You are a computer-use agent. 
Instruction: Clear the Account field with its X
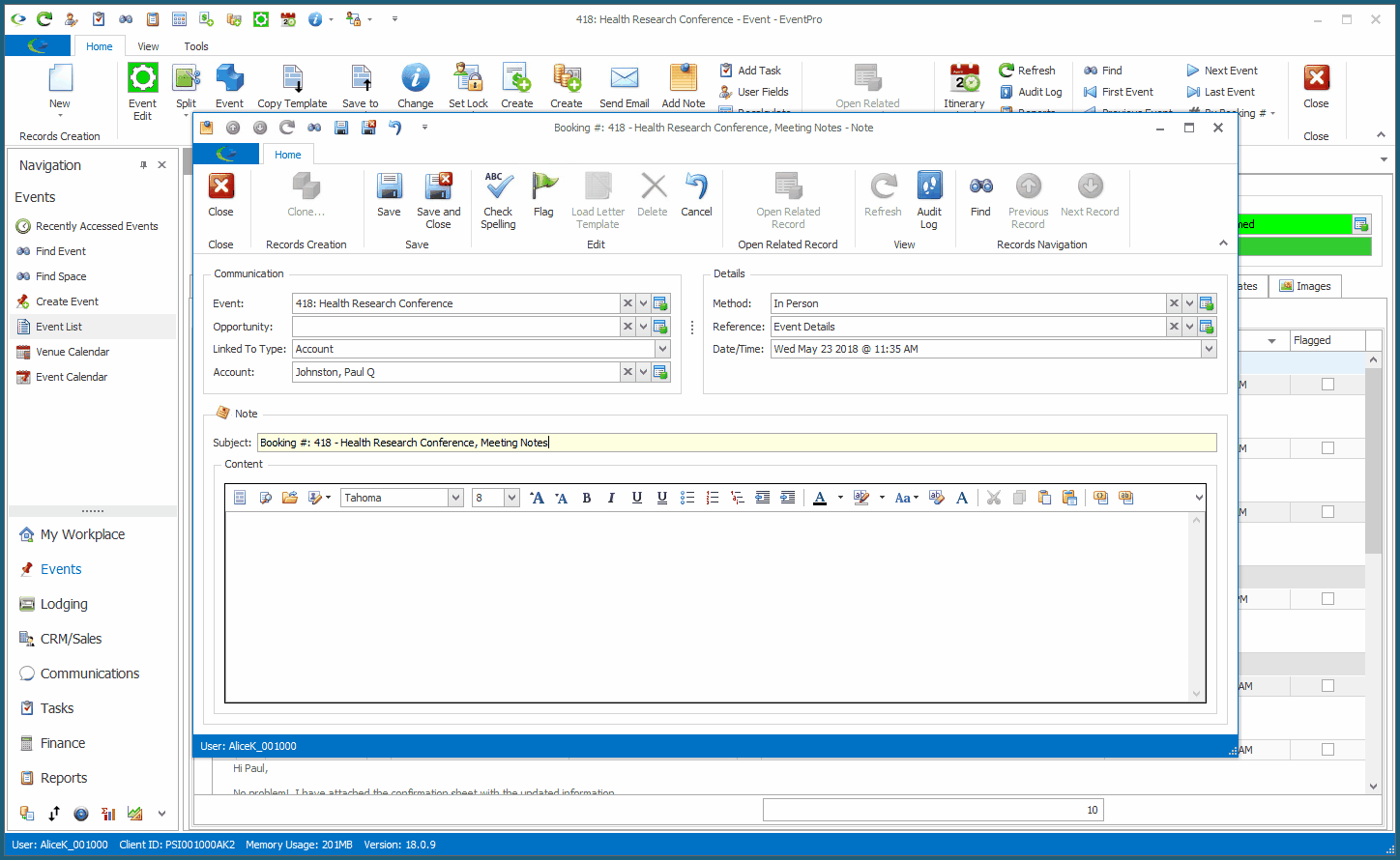(x=627, y=372)
